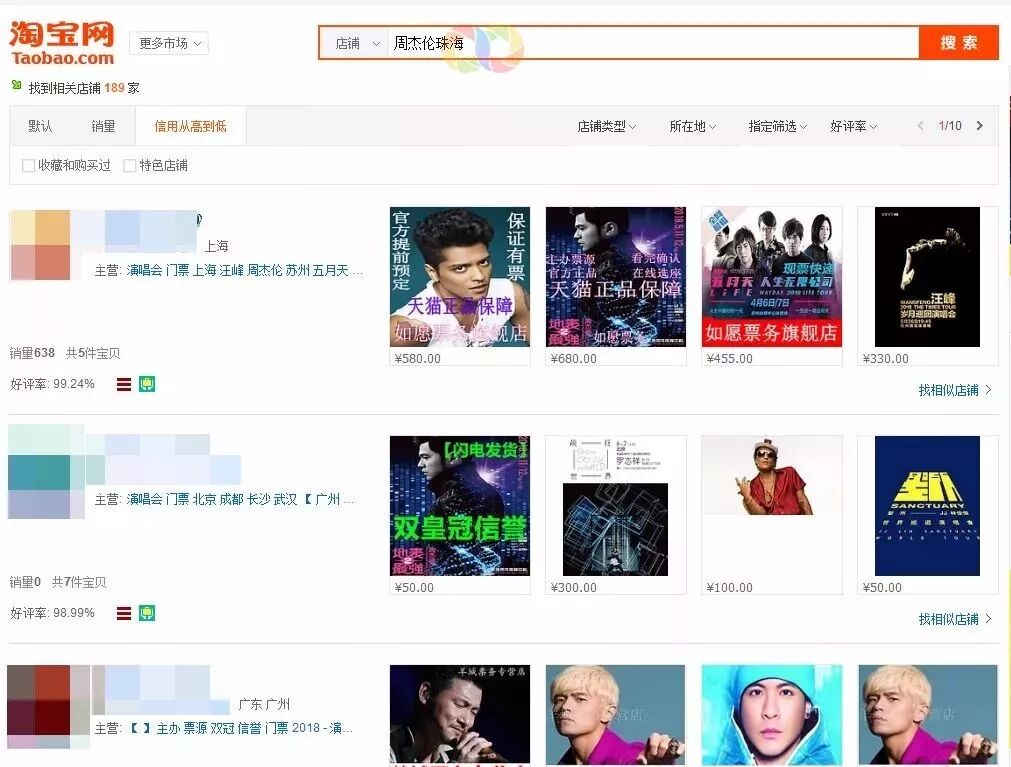Select the 默认 sort tab
The width and height of the screenshot is (1011, 767).
coord(40,126)
